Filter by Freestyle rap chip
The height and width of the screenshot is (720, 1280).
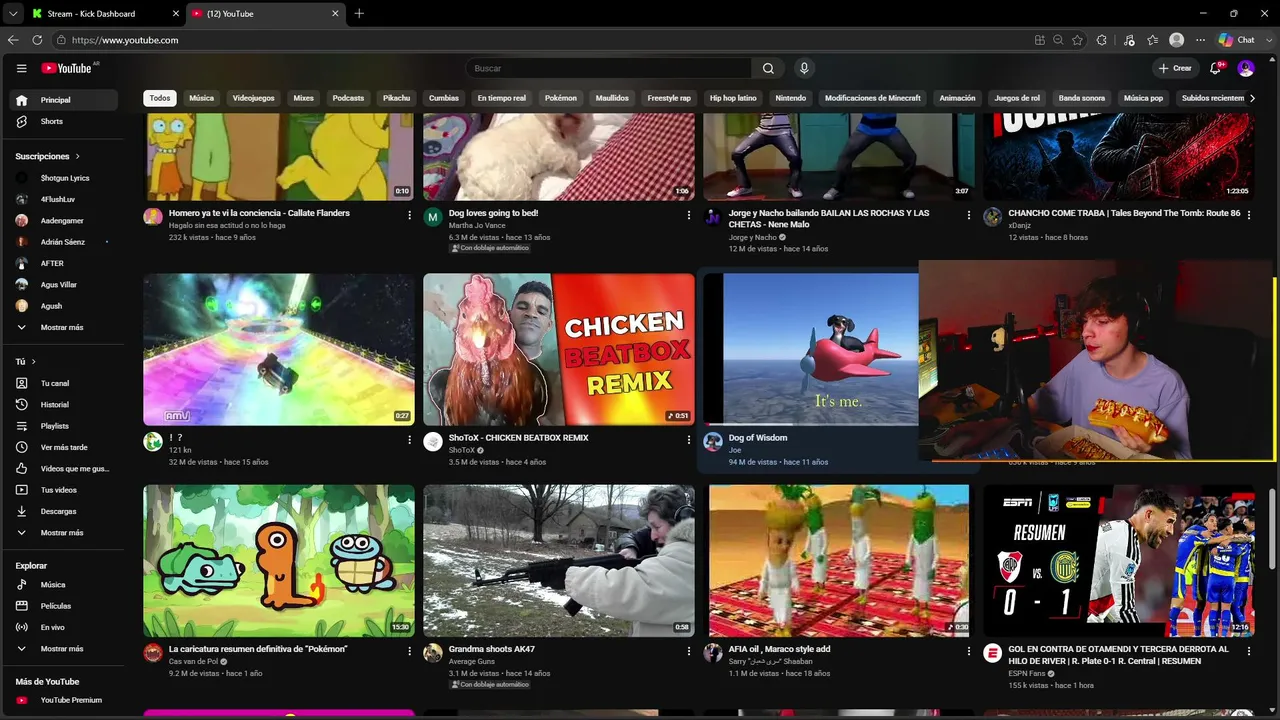[669, 98]
